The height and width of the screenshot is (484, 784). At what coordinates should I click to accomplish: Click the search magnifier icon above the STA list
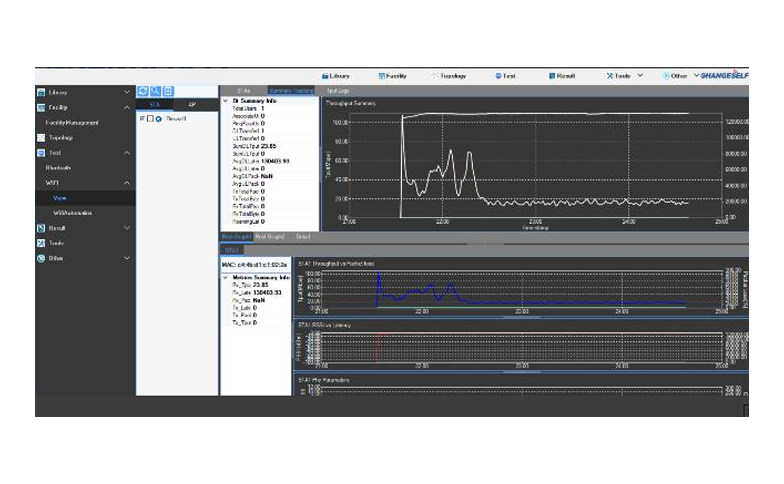pos(155,91)
